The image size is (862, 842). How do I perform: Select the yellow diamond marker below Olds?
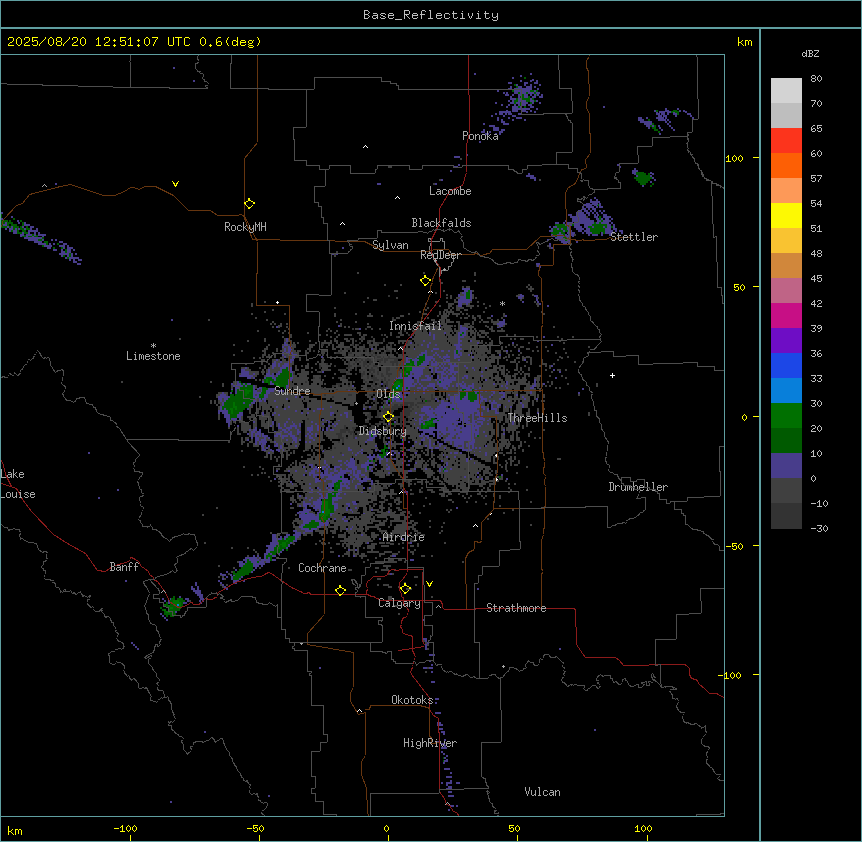tap(388, 417)
